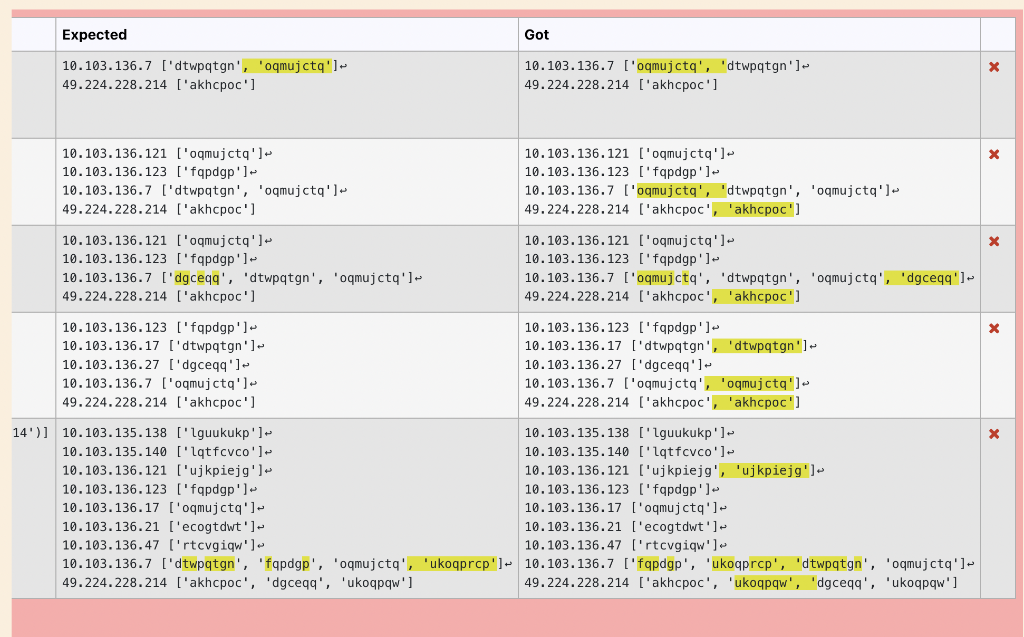
Task: Select the Expected column header
Action: tap(94, 34)
